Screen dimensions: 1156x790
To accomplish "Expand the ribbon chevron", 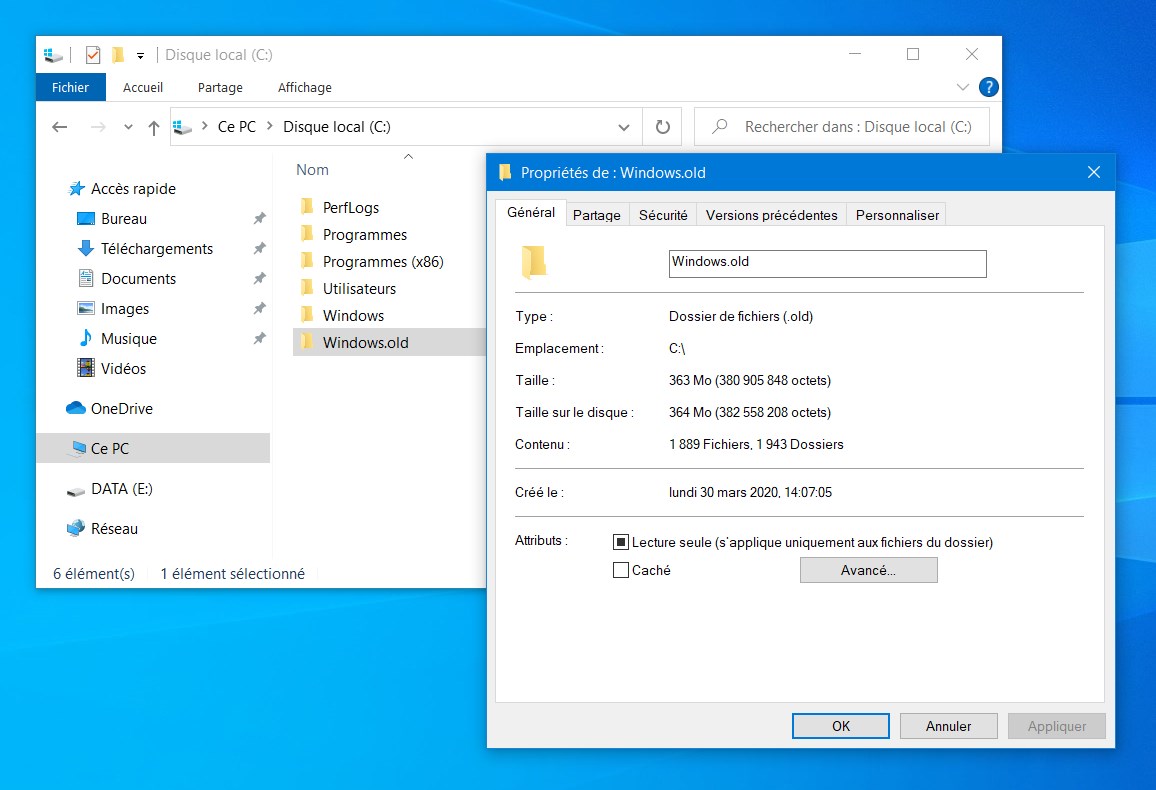I will coord(963,87).
